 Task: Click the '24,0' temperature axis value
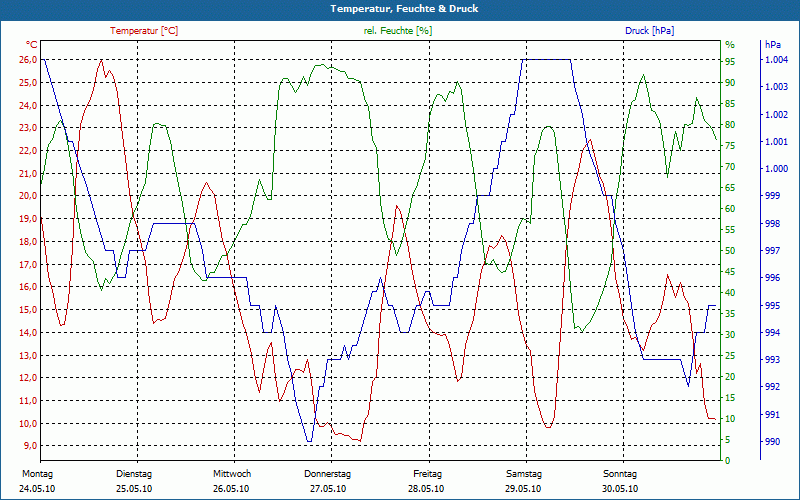click(x=28, y=106)
